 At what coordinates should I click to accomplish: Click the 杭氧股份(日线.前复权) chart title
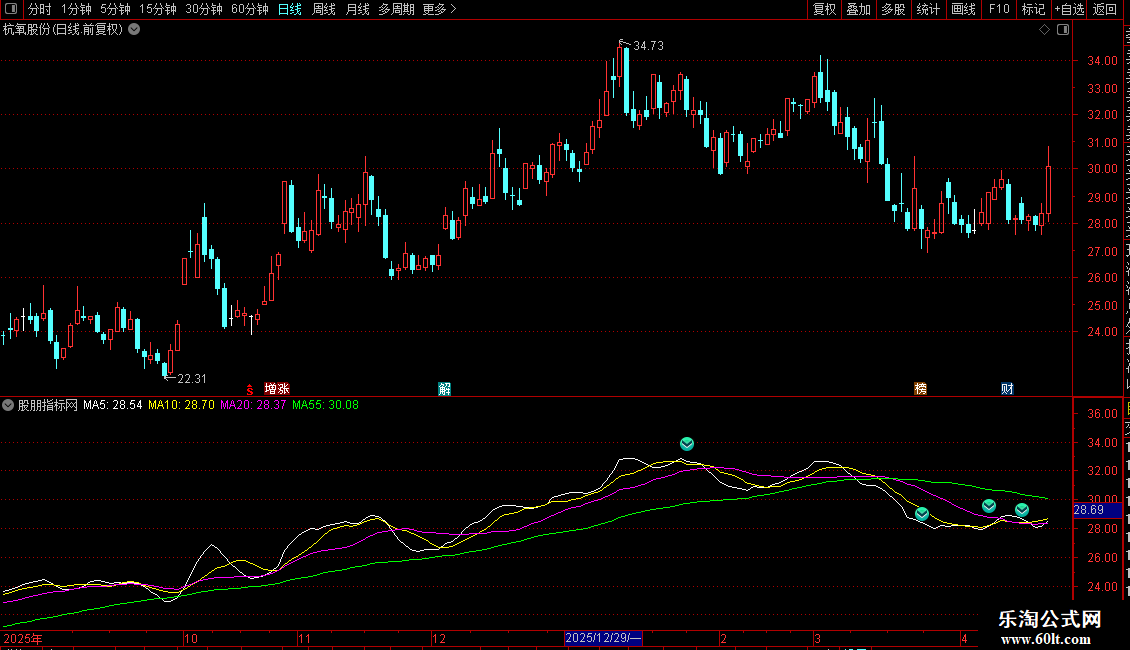[63, 30]
